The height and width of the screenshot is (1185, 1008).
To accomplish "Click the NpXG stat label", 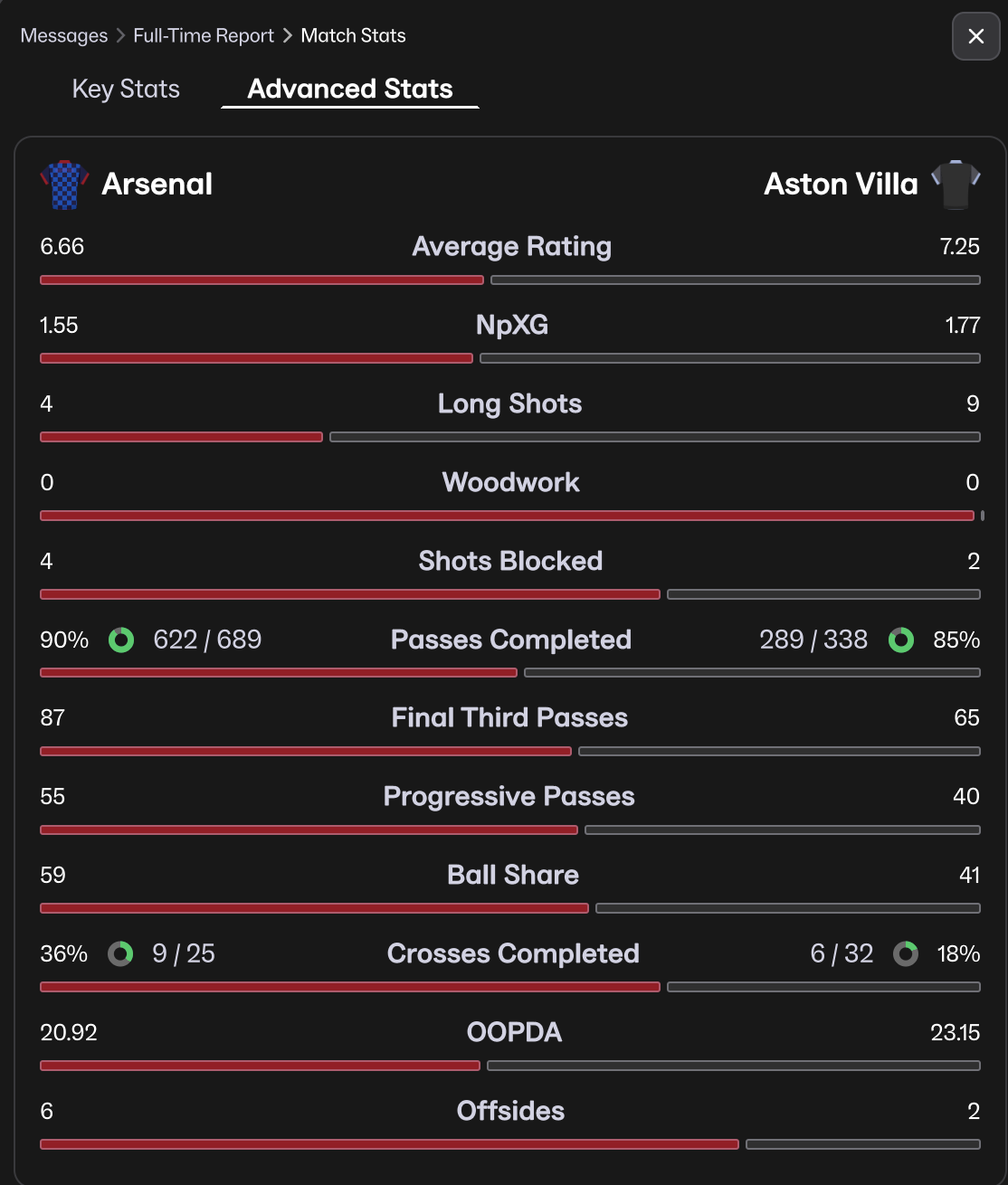I will [x=512, y=326].
